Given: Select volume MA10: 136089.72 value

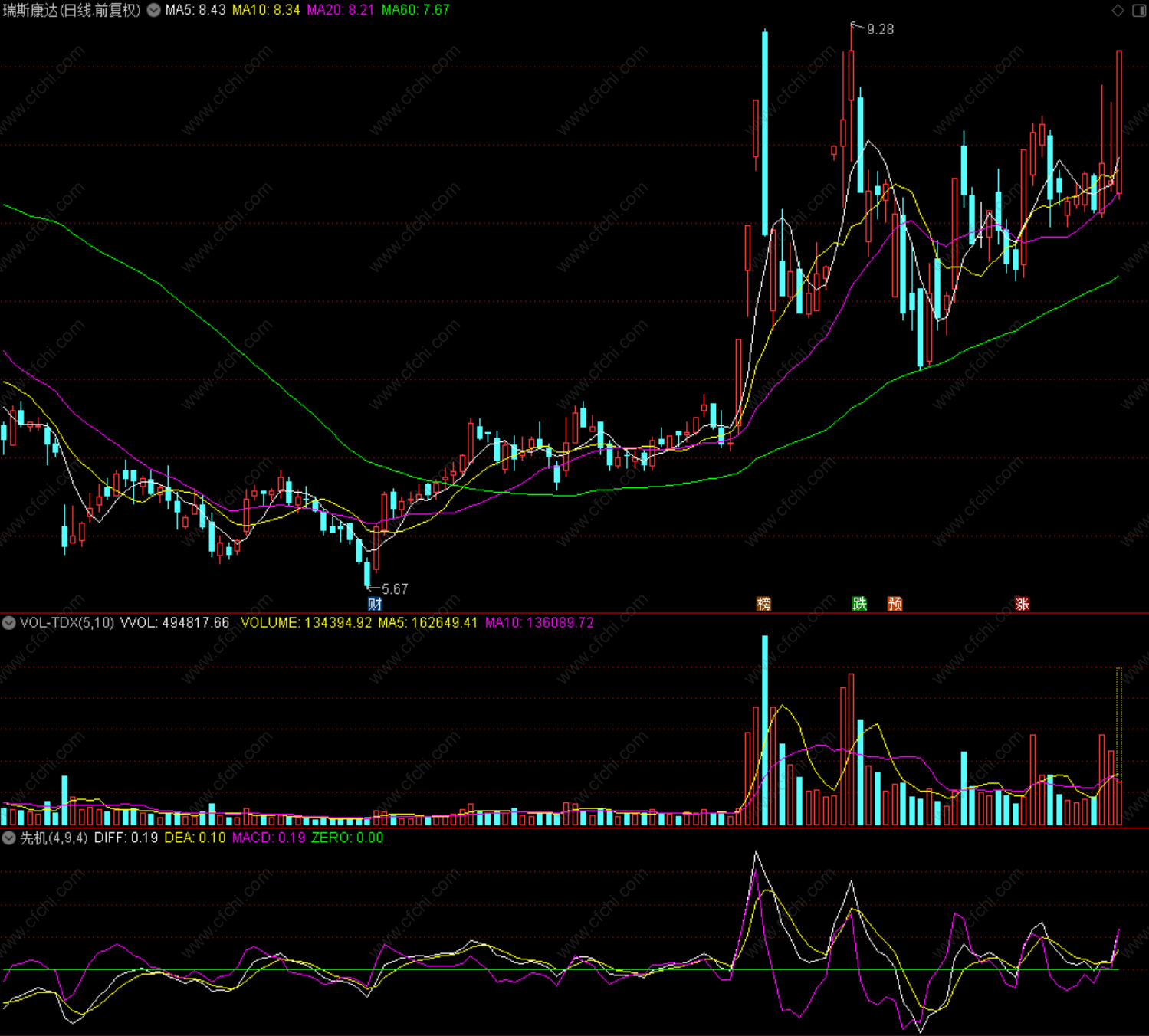Looking at the screenshot, I should tap(539, 623).
